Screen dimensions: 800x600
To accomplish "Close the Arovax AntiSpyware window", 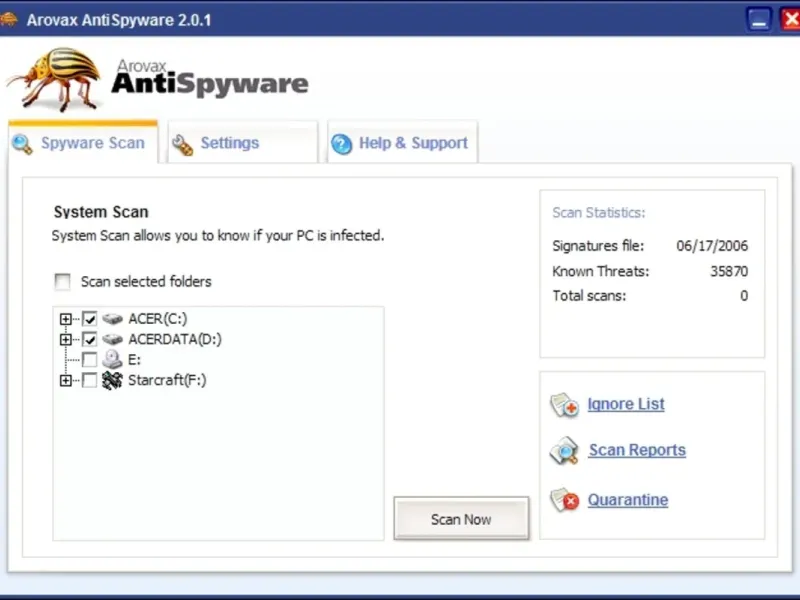I will (790, 20).
